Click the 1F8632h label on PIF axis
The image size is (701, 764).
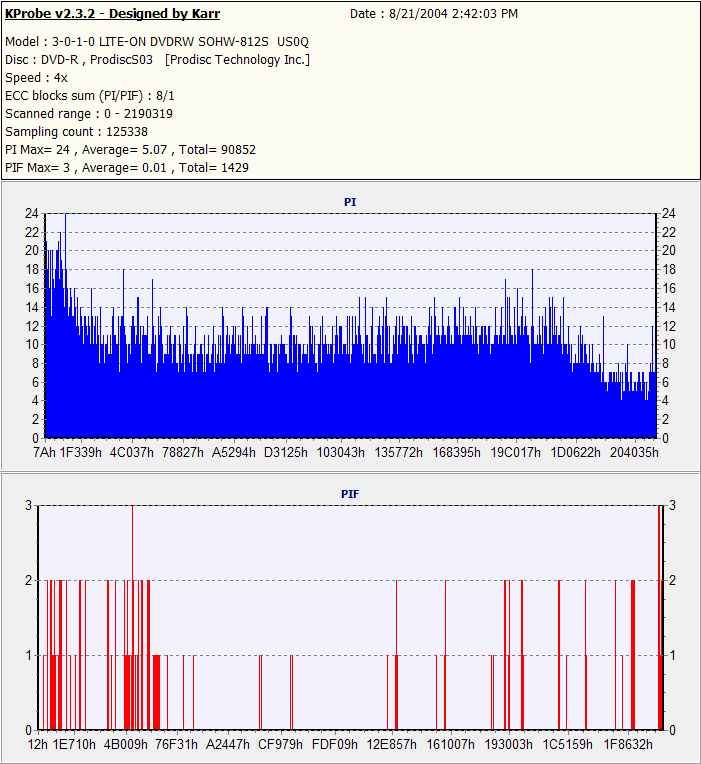[x=628, y=745]
